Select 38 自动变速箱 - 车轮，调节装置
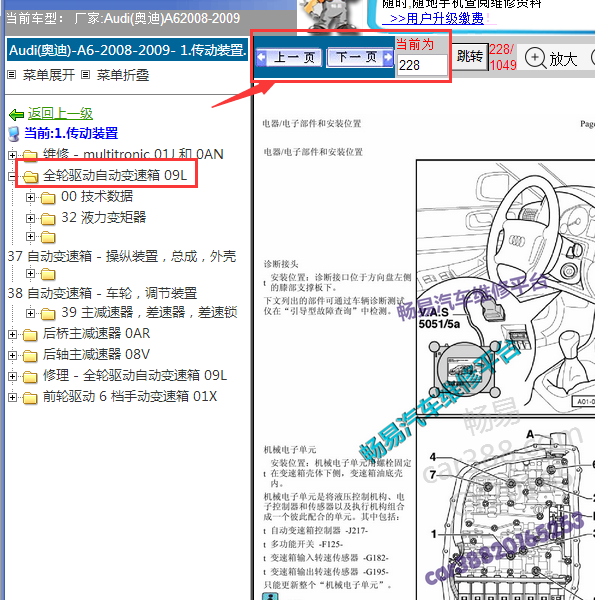The image size is (595, 600). click(x=102, y=293)
